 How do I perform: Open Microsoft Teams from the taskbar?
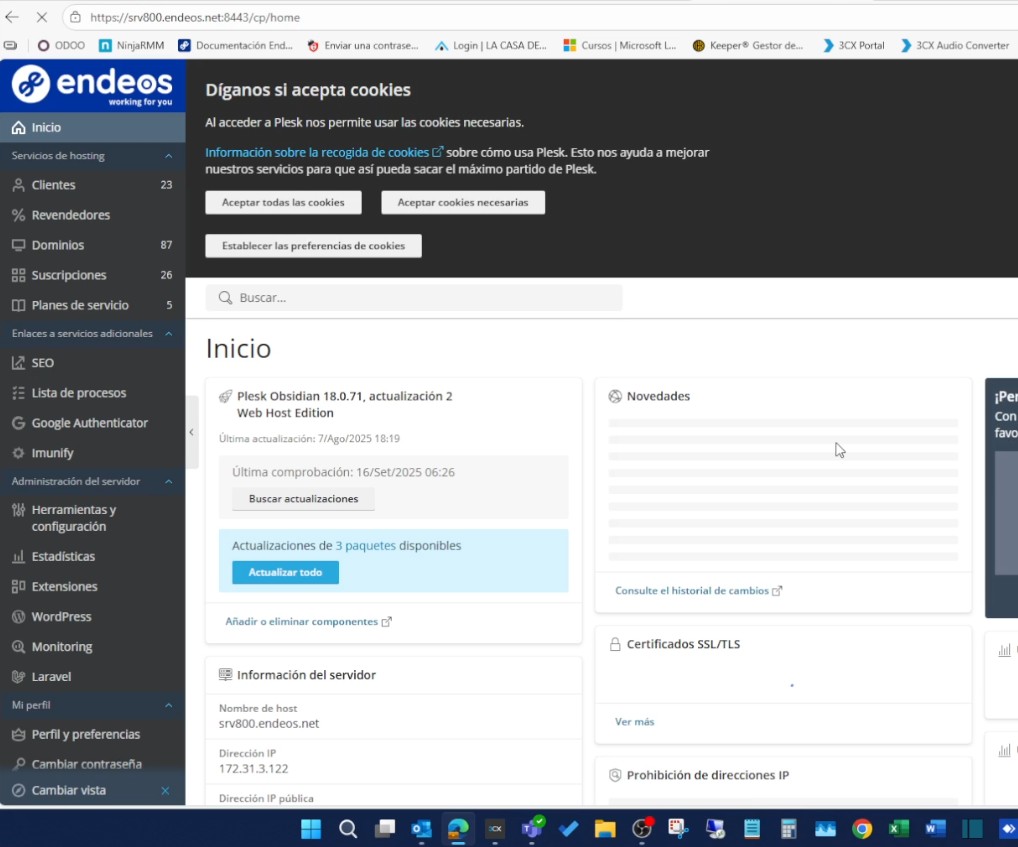pyautogui.click(x=532, y=828)
